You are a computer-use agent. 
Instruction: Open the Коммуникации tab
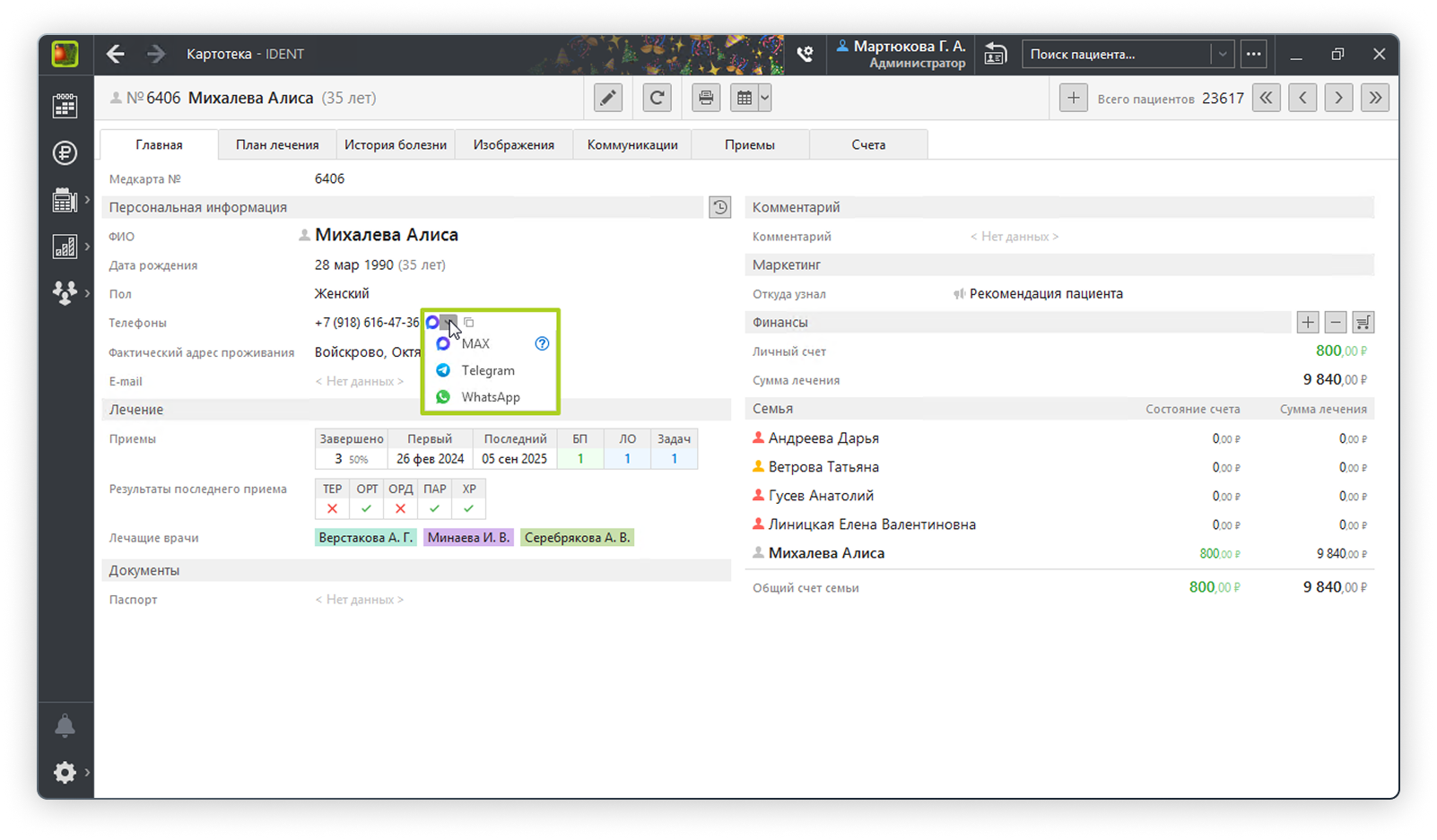632,144
